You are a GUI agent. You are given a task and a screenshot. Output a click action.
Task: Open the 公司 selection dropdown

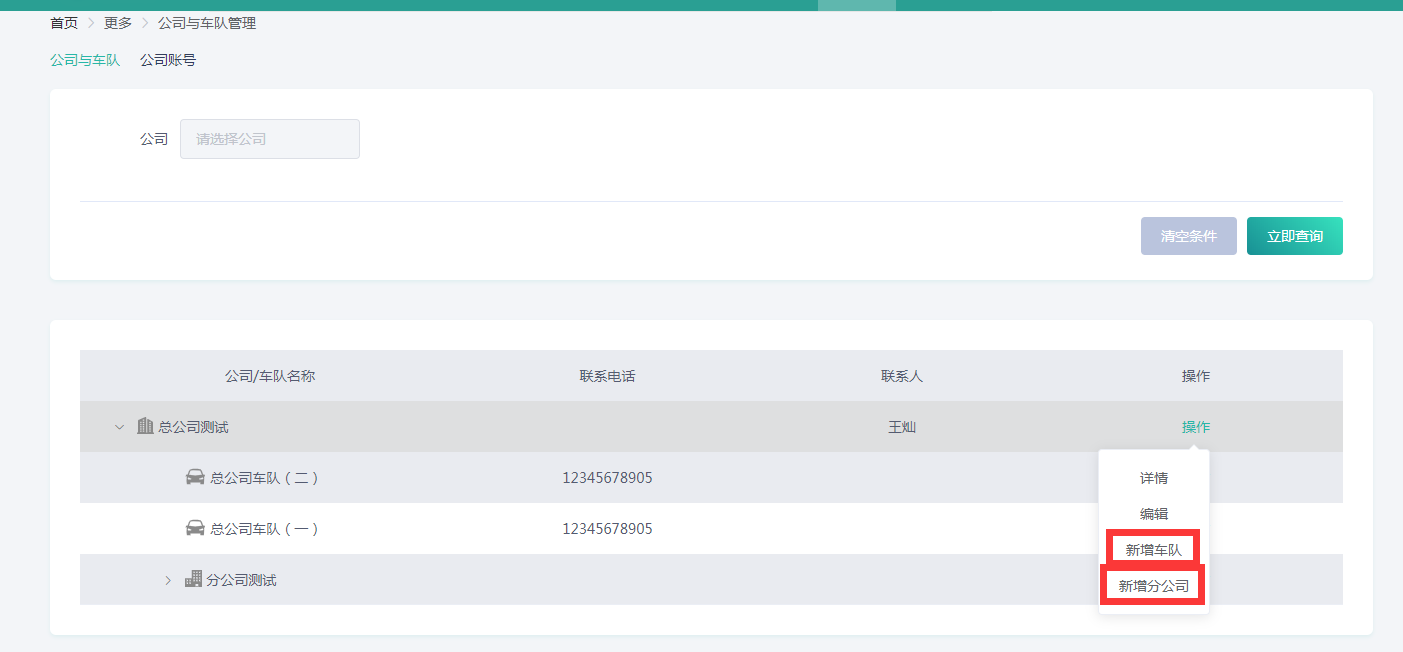(269, 139)
